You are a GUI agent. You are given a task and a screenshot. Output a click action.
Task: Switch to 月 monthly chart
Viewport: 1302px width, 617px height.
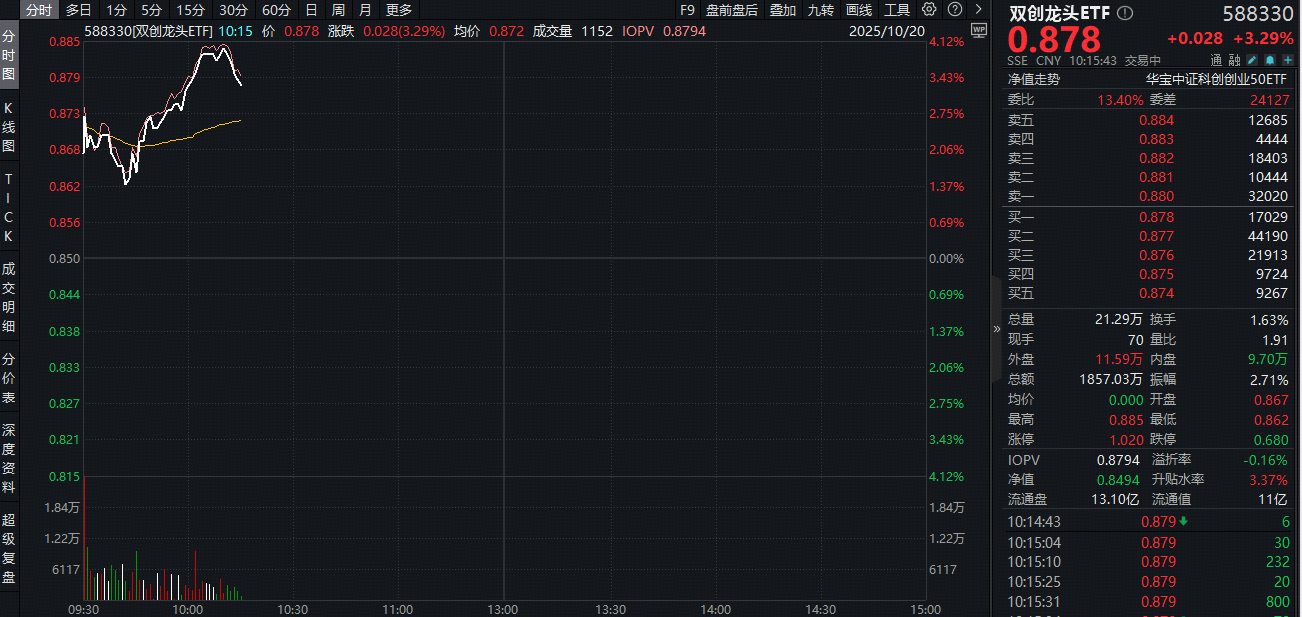point(365,10)
